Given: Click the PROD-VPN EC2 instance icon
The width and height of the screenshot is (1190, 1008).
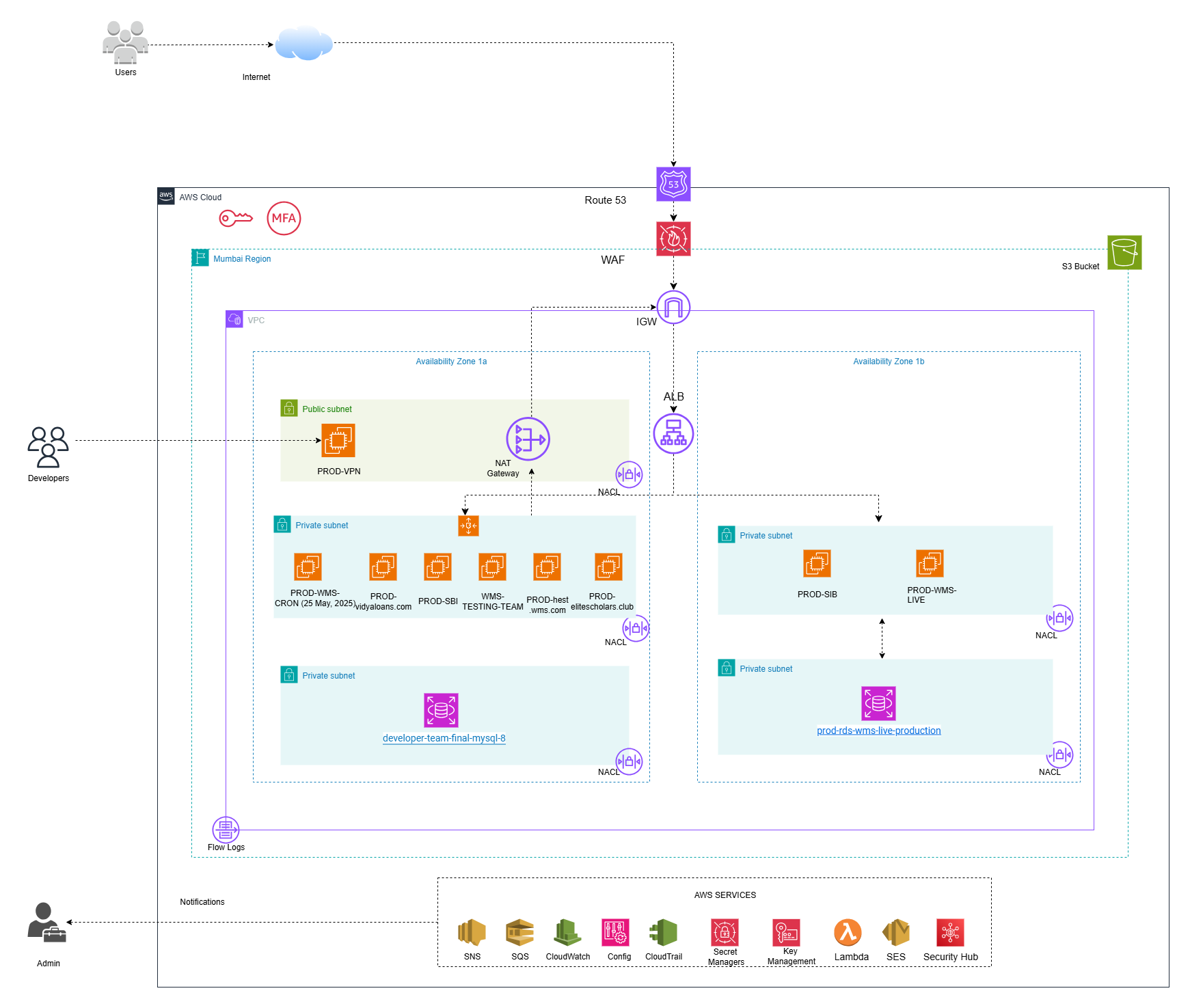Looking at the screenshot, I should tap(338, 441).
